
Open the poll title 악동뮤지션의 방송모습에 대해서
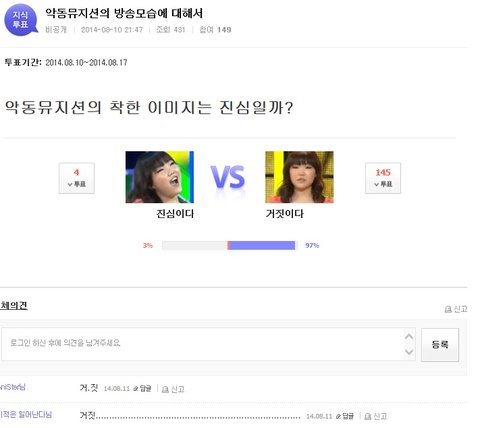124,13
